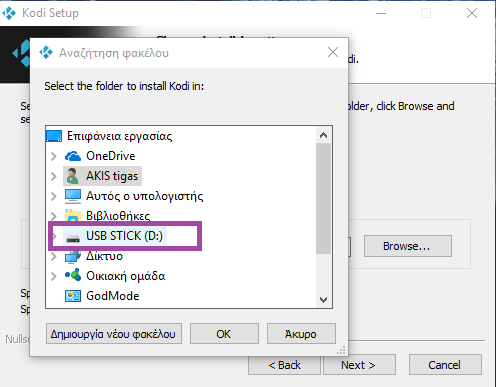Choose USB STICK (D:) entry
The image size is (496, 387).
pyautogui.click(x=124, y=236)
